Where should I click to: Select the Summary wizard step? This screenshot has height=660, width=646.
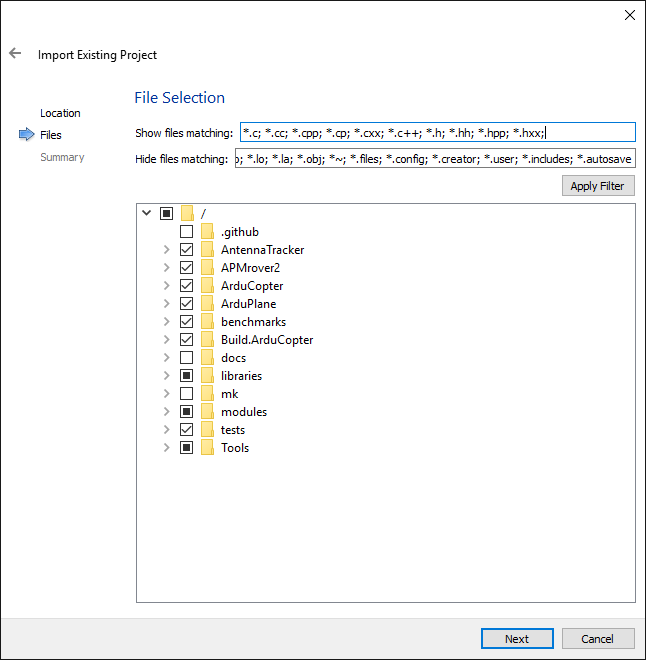pos(62,157)
